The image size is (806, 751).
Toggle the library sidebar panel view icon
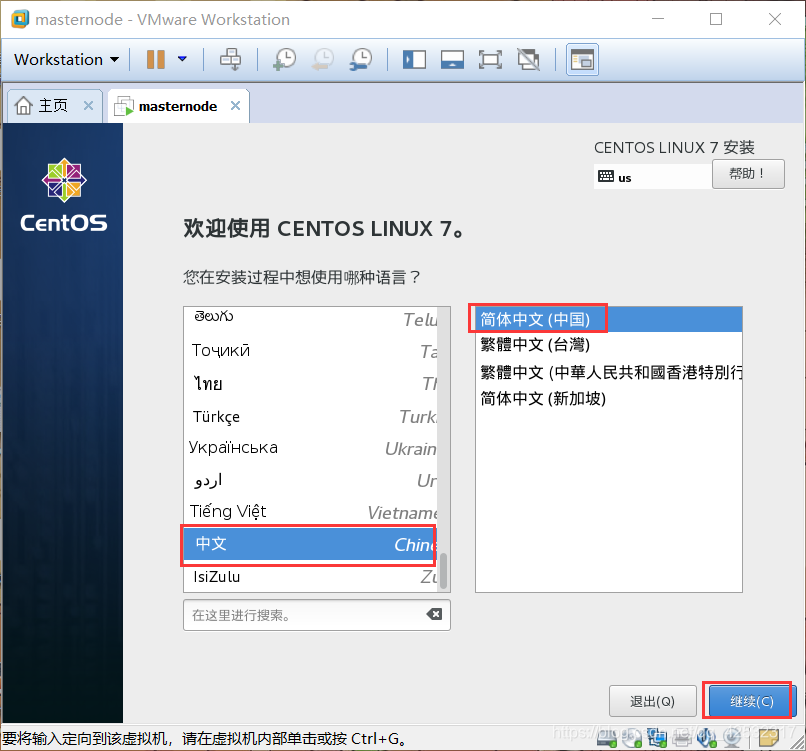[x=414, y=60]
